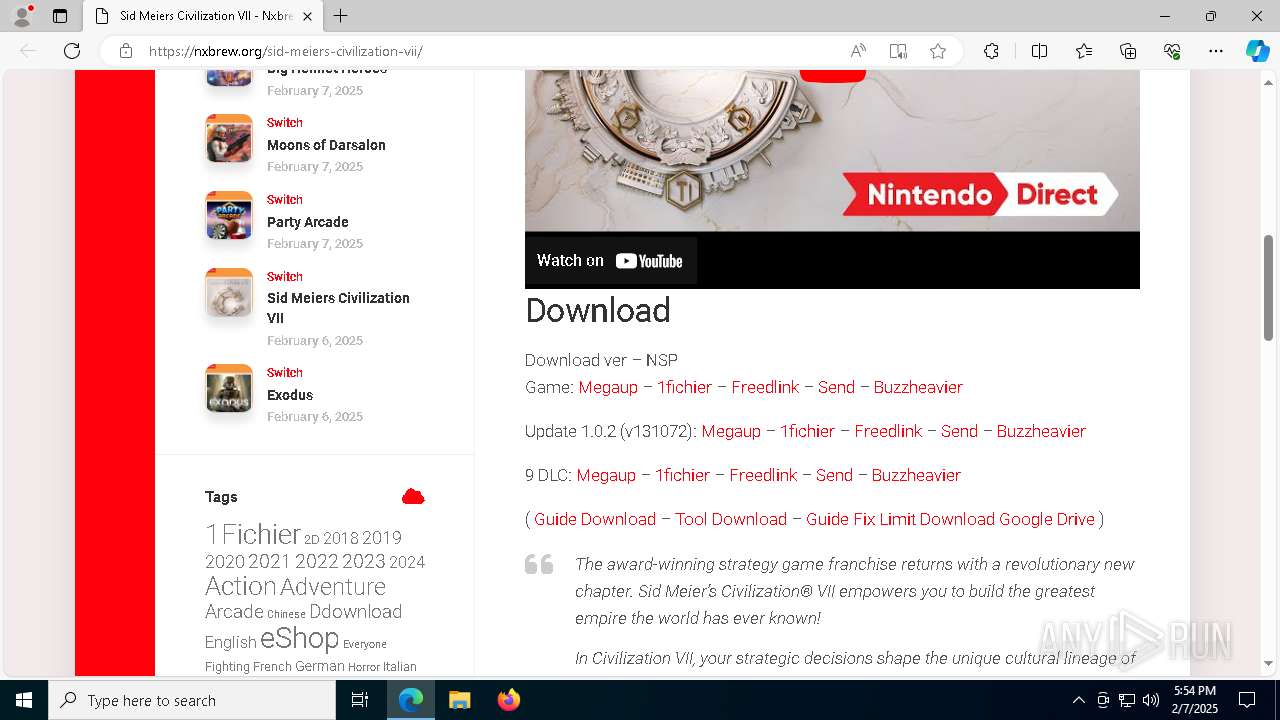Select the Action tag

[240, 586]
